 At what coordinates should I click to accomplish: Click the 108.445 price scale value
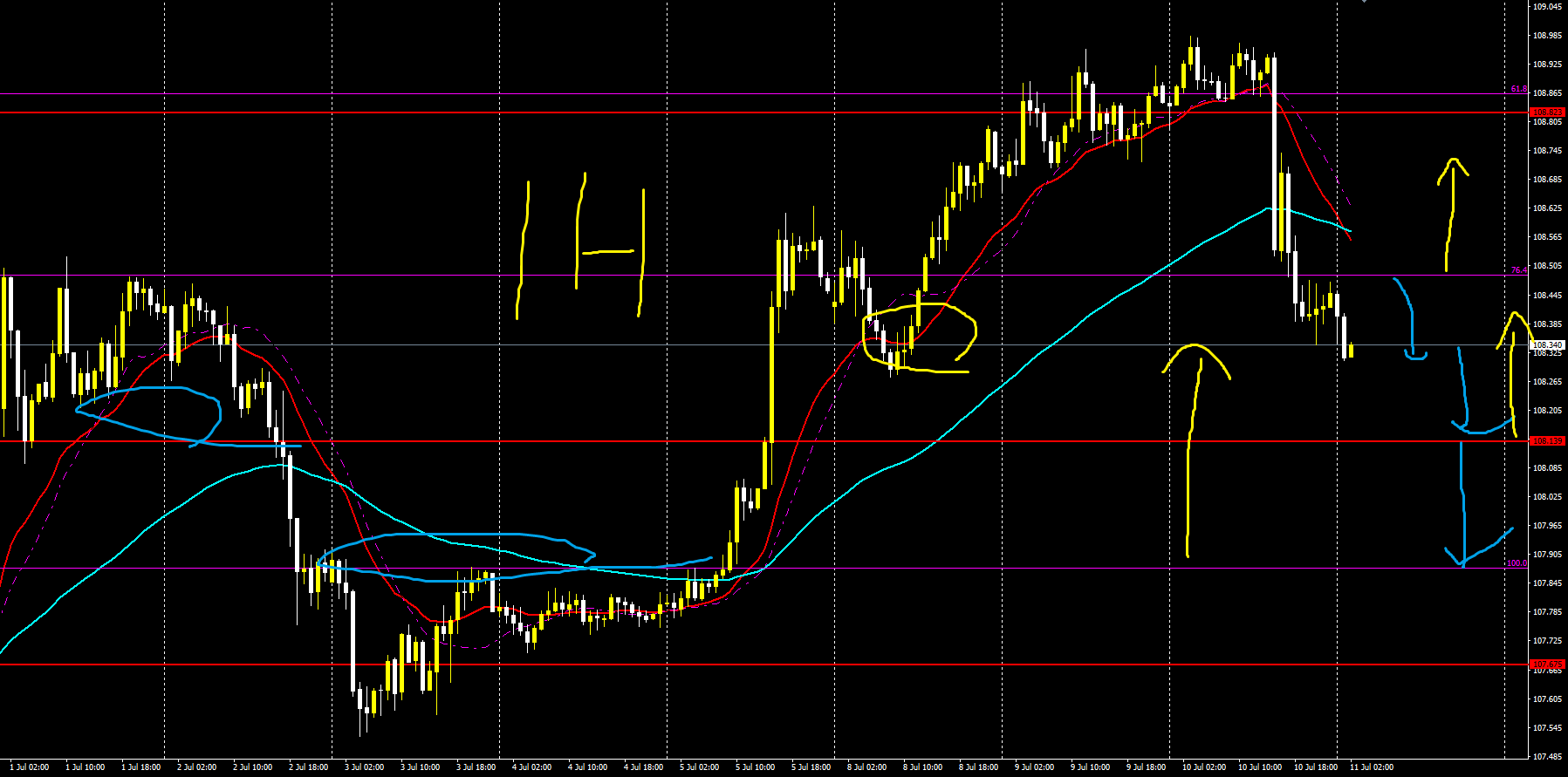[1548, 296]
